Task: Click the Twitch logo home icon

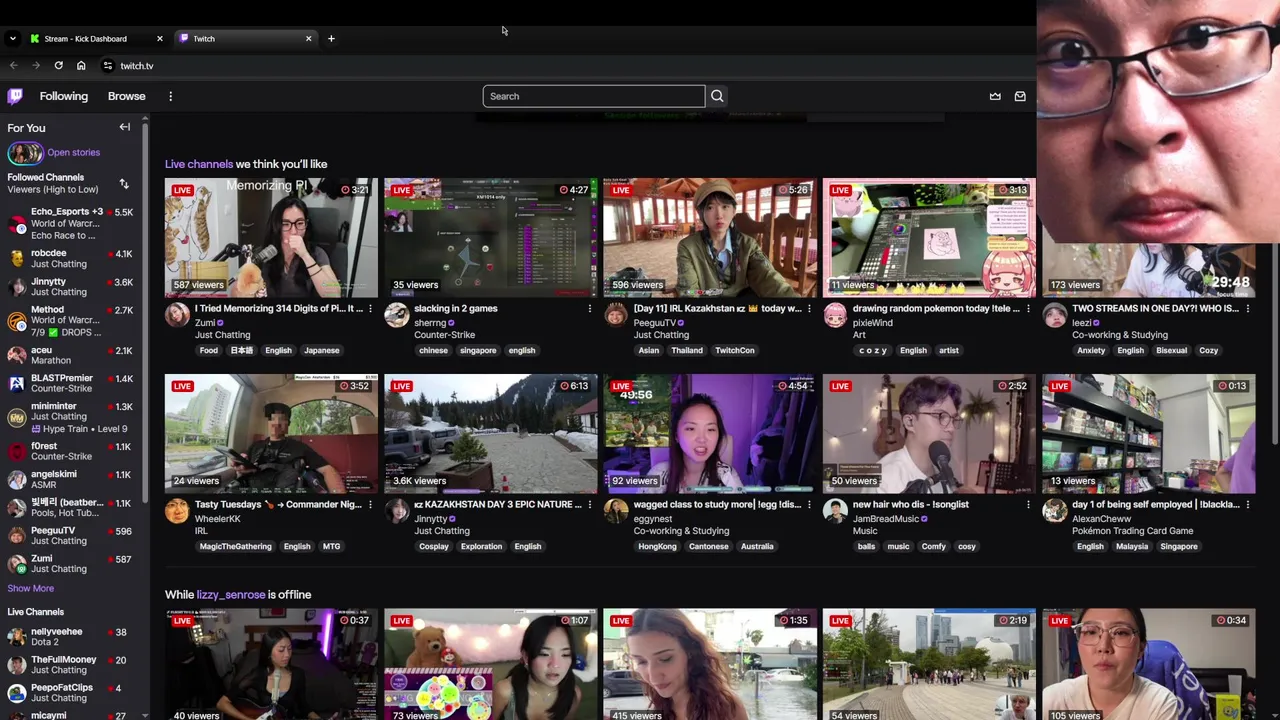Action: click(15, 96)
